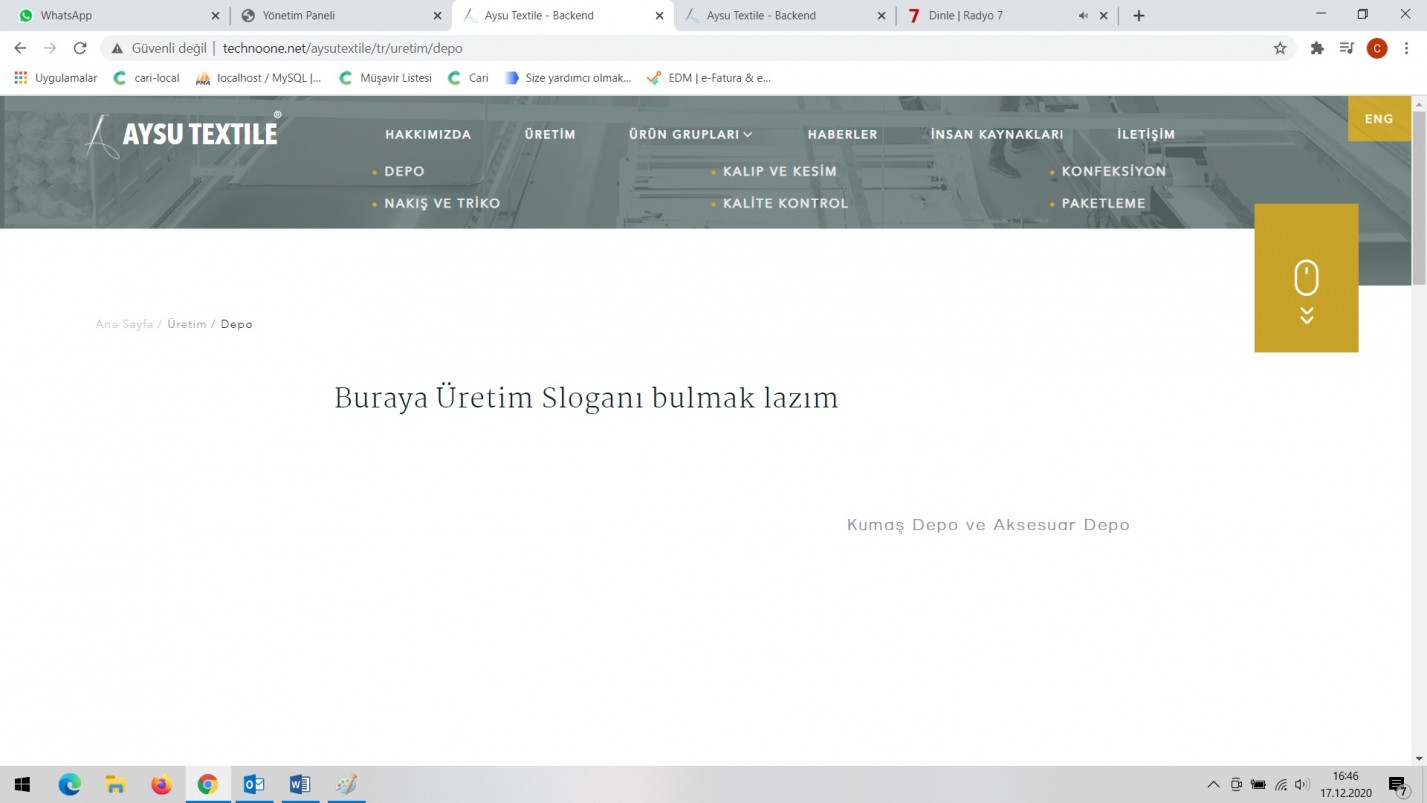Open the Chrome profile avatar menu
The width and height of the screenshot is (1427, 803).
click(1377, 48)
